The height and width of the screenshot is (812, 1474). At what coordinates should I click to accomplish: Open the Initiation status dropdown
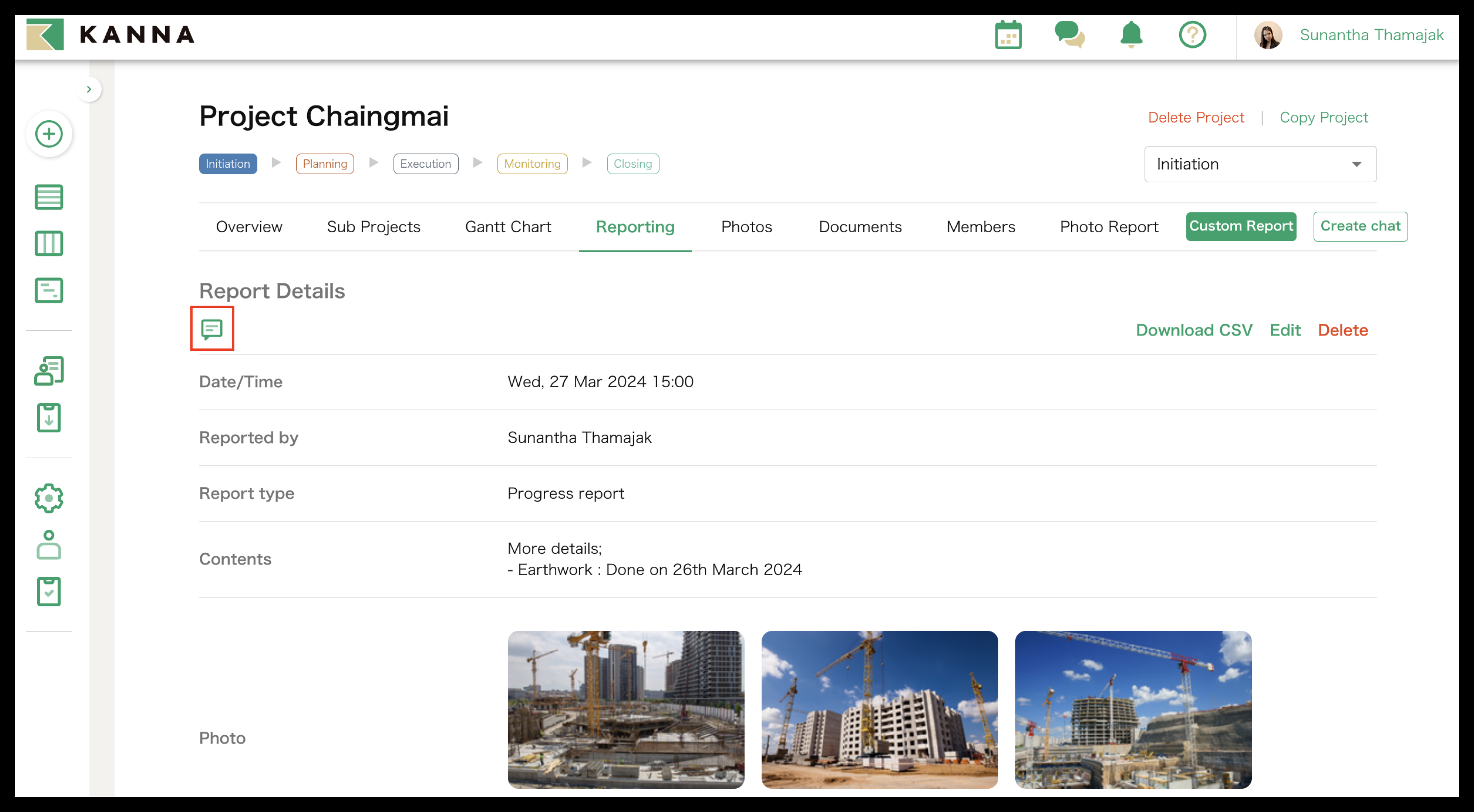(1259, 164)
